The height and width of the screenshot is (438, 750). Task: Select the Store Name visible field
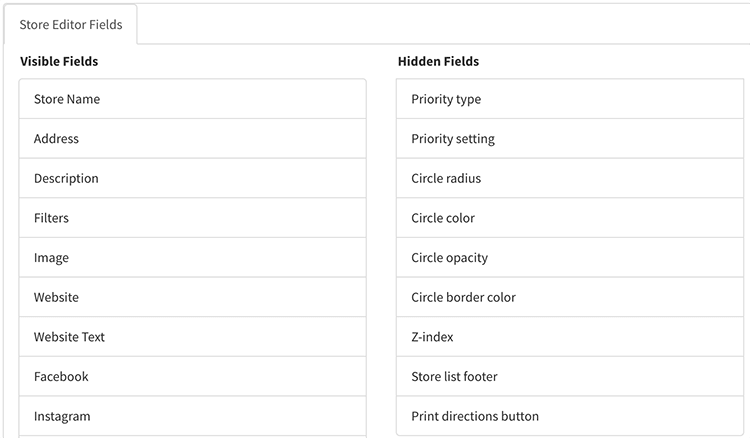(x=193, y=99)
